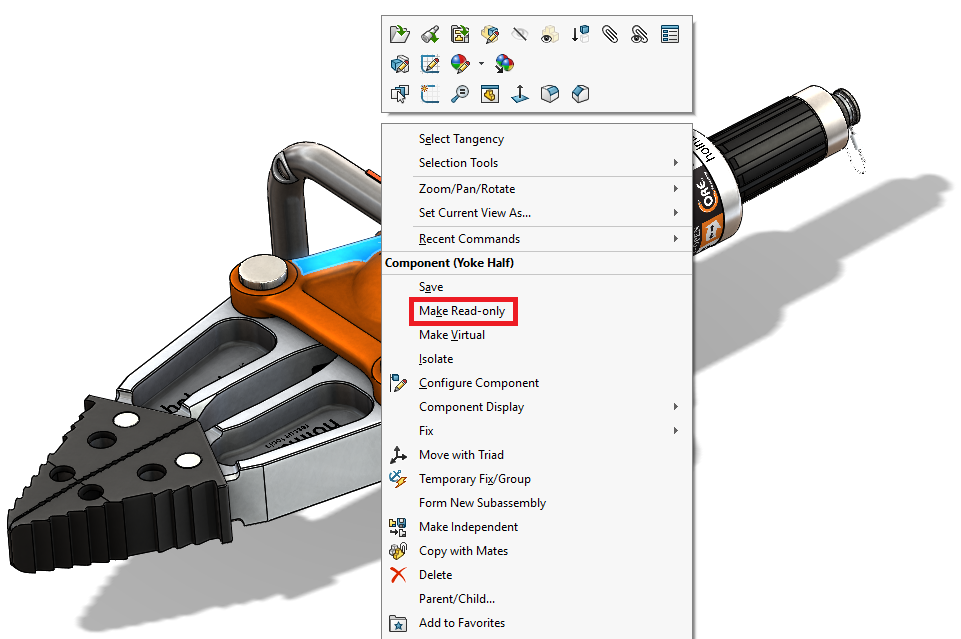The image size is (961, 639).
Task: Open Component Properties from the toolbar
Action: coord(670,33)
